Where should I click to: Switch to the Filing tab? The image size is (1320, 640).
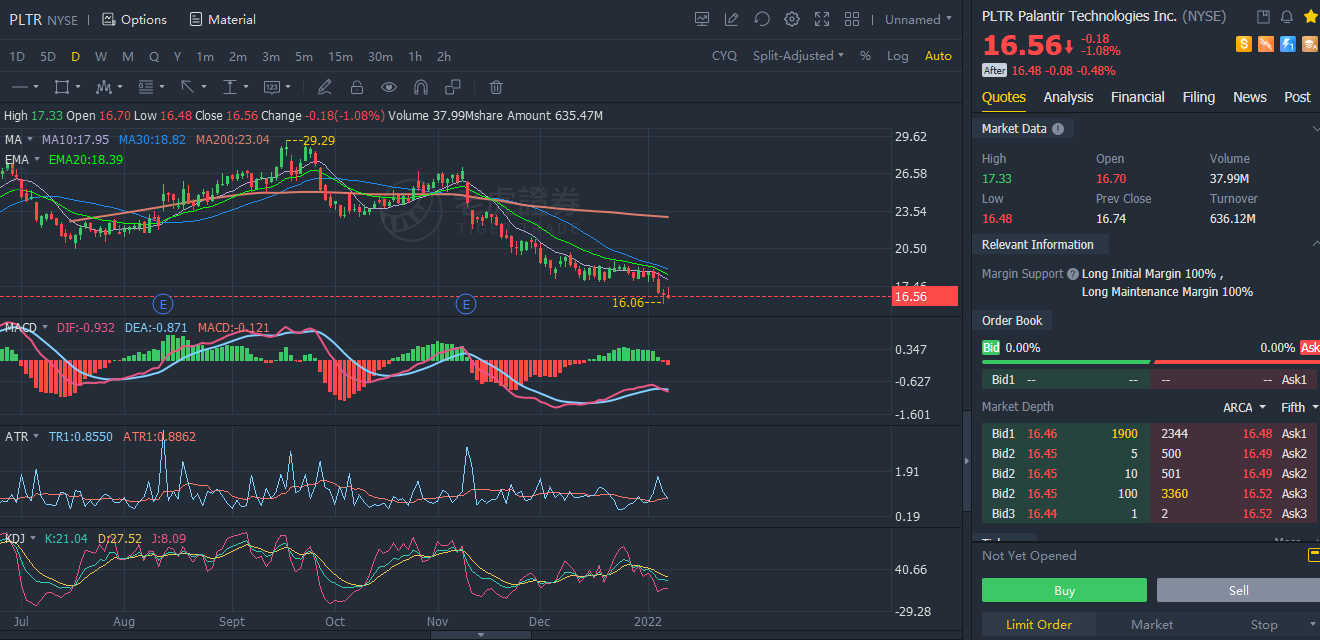tap(1199, 97)
